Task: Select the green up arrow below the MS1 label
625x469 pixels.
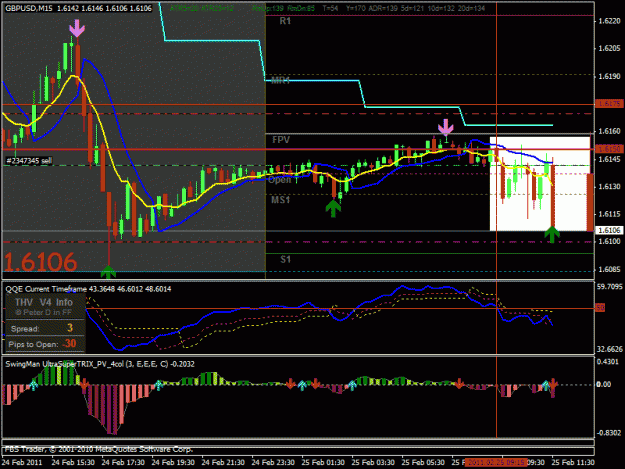Action: pos(333,208)
